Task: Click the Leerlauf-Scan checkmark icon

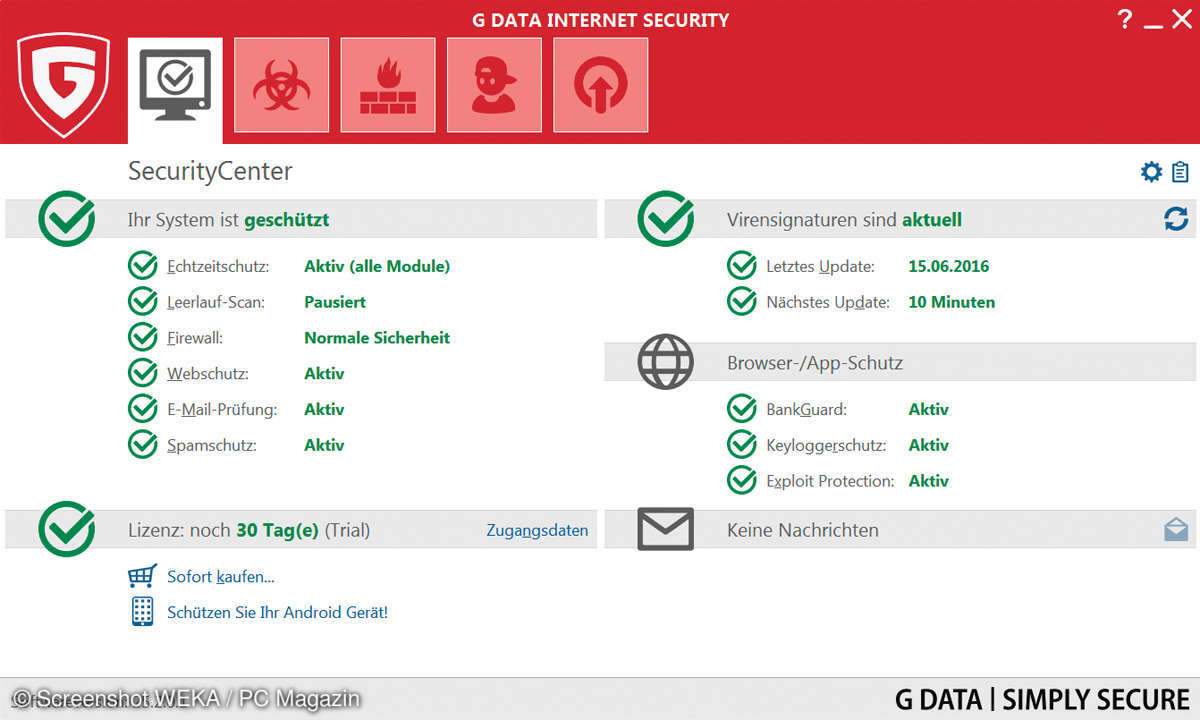Action: [x=143, y=301]
